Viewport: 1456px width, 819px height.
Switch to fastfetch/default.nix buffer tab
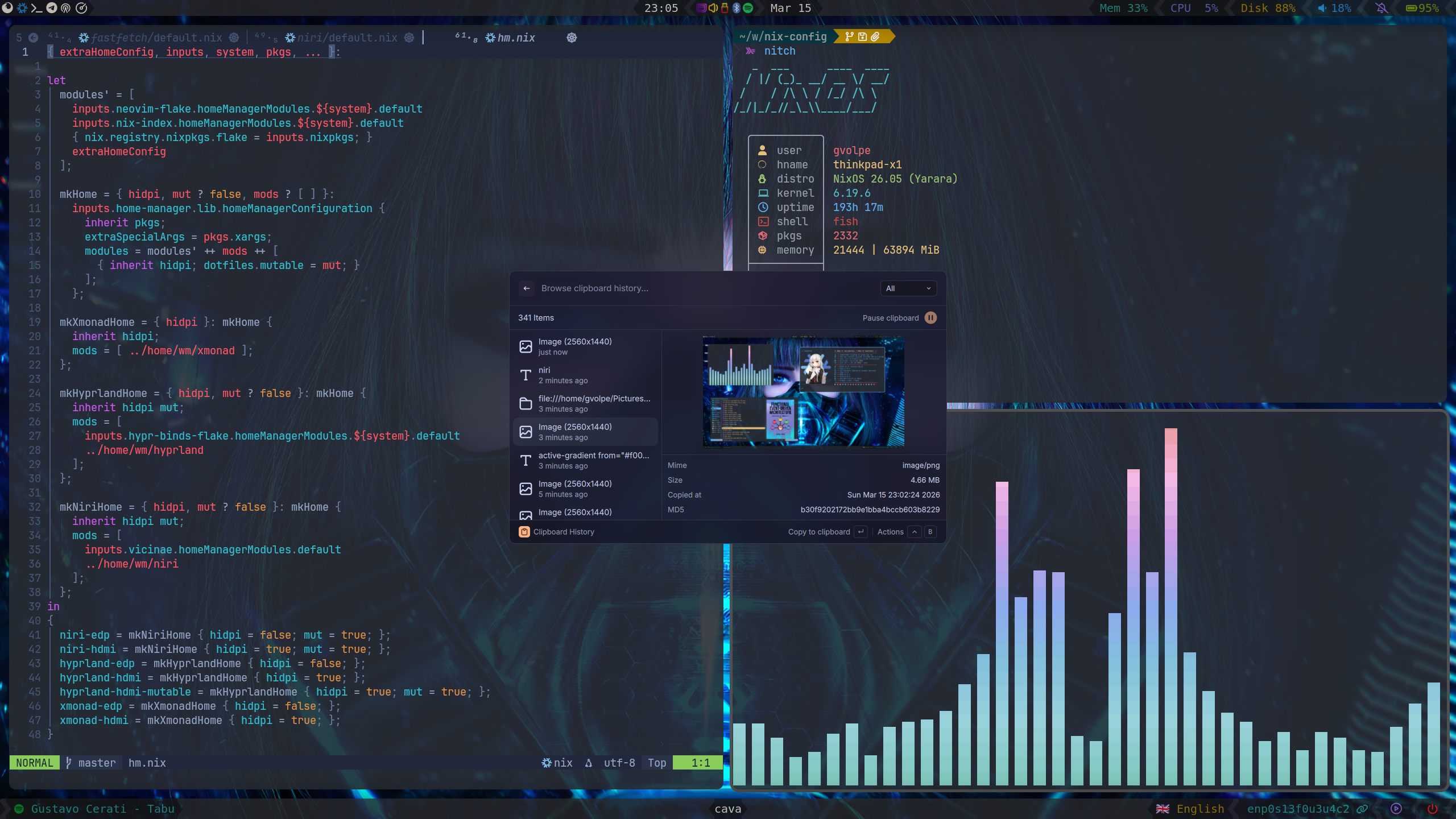156,38
